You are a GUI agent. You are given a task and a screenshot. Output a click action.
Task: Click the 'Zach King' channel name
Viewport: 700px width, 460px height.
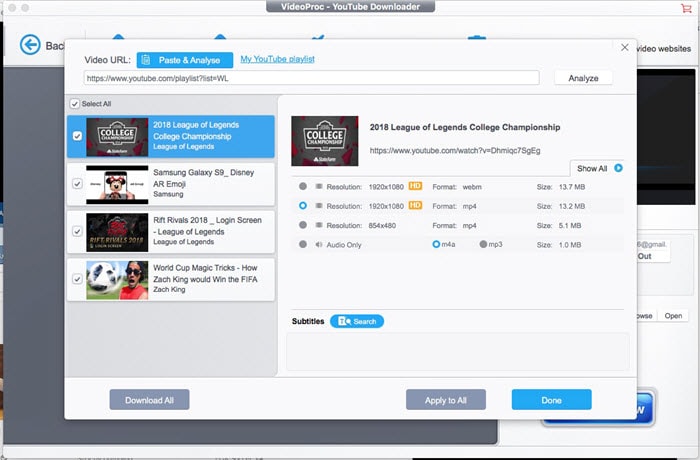(169, 289)
